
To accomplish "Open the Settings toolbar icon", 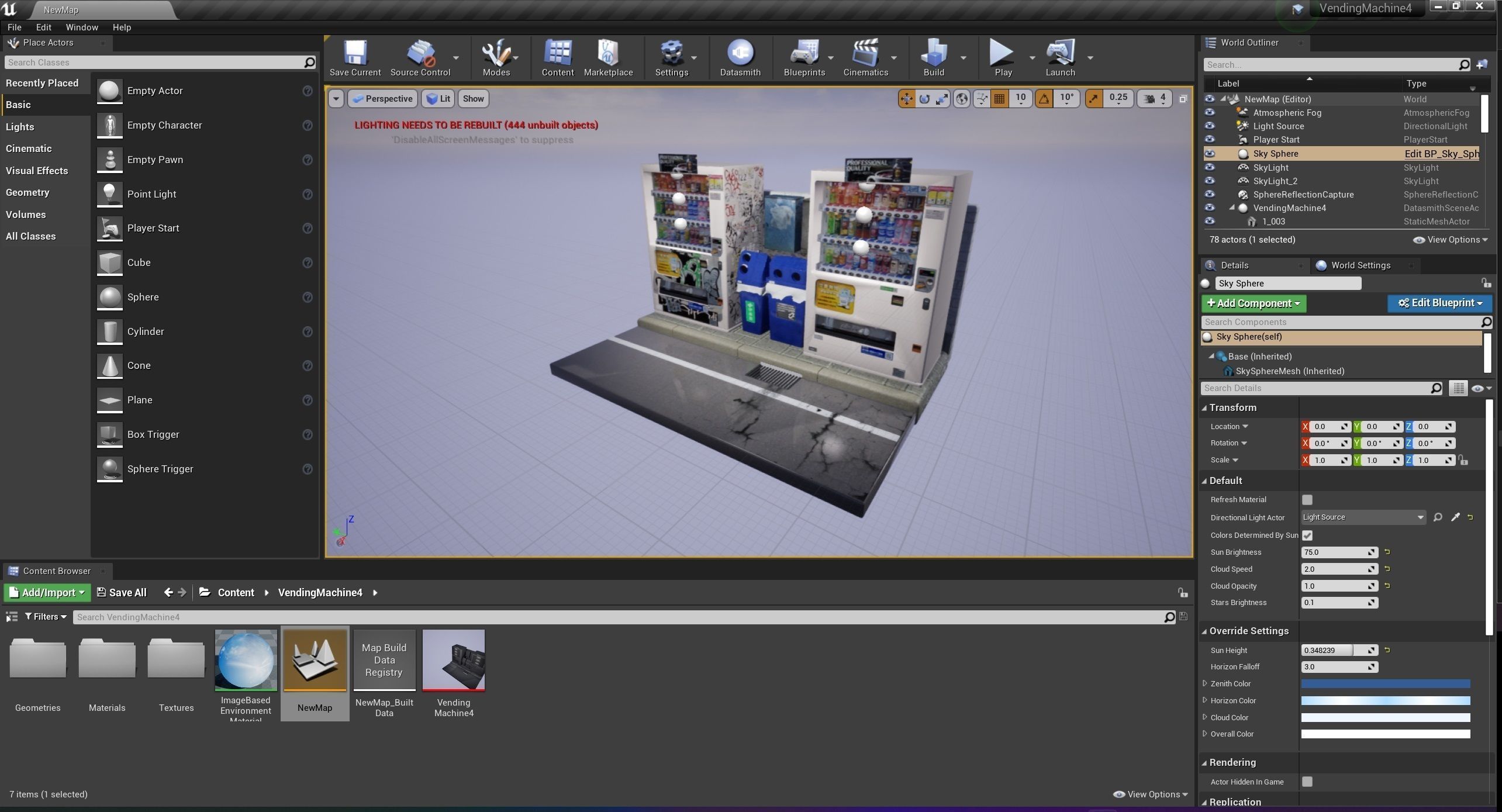I will 671,58.
